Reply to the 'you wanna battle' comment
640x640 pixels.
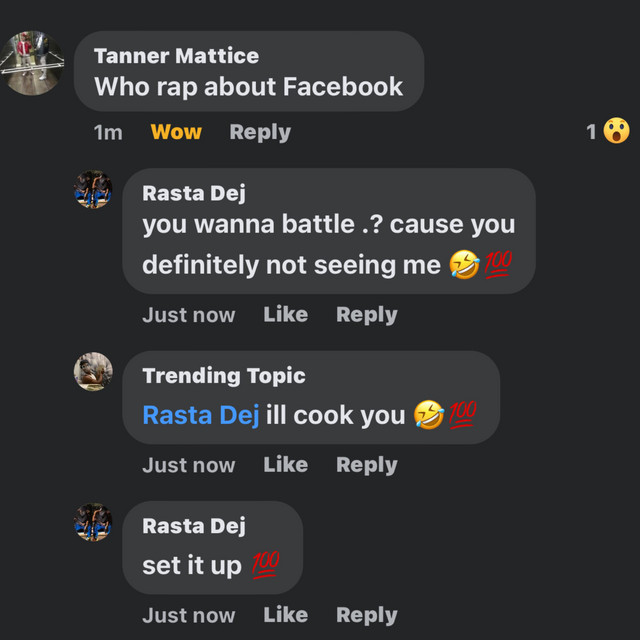(366, 314)
